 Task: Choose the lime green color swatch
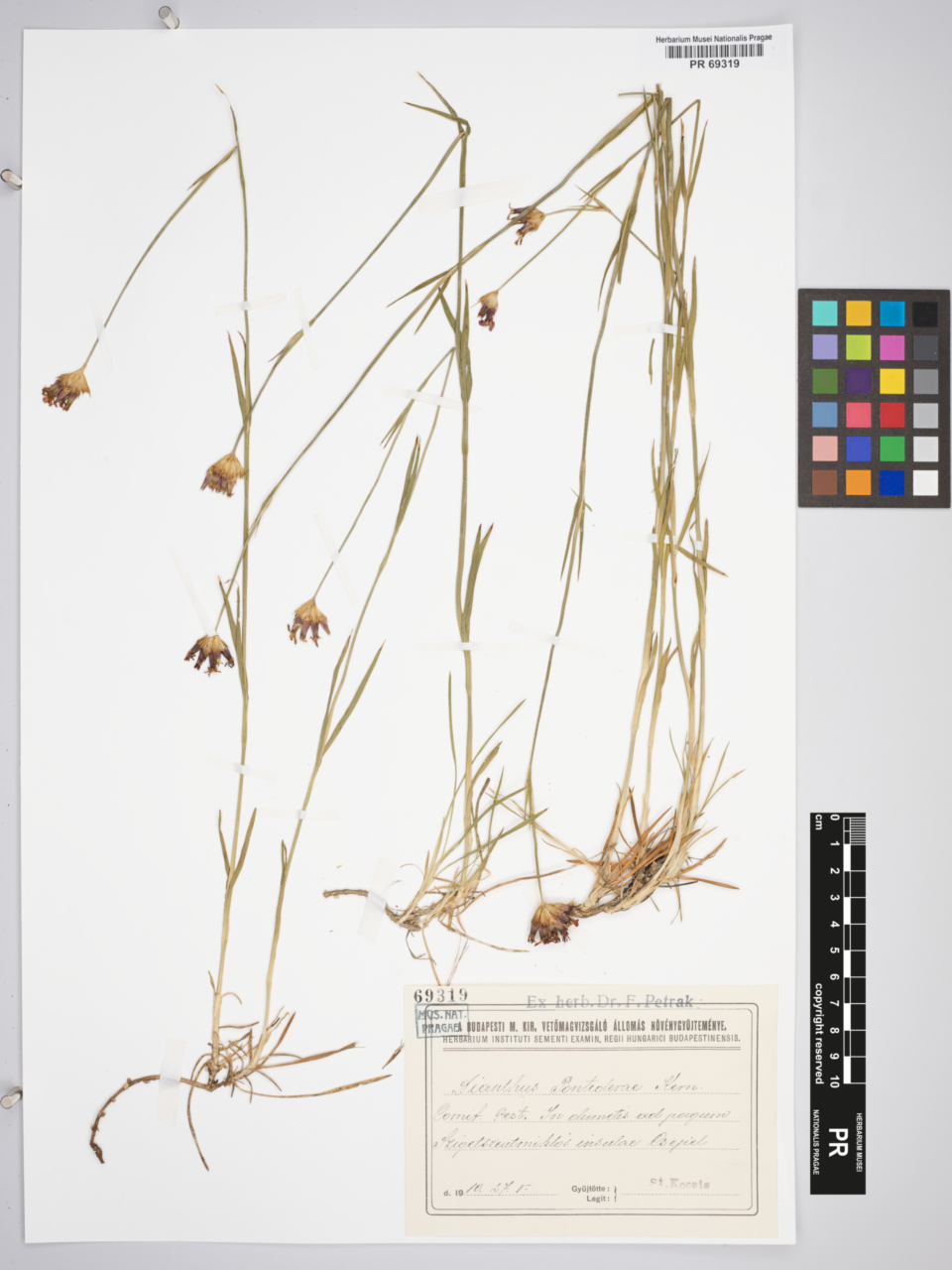coord(858,347)
